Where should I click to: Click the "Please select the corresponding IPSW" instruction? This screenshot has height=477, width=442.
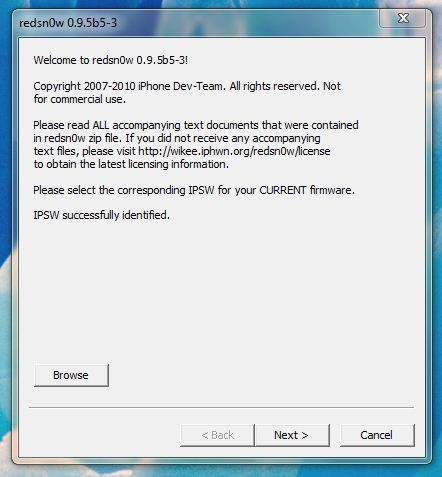[194, 190]
